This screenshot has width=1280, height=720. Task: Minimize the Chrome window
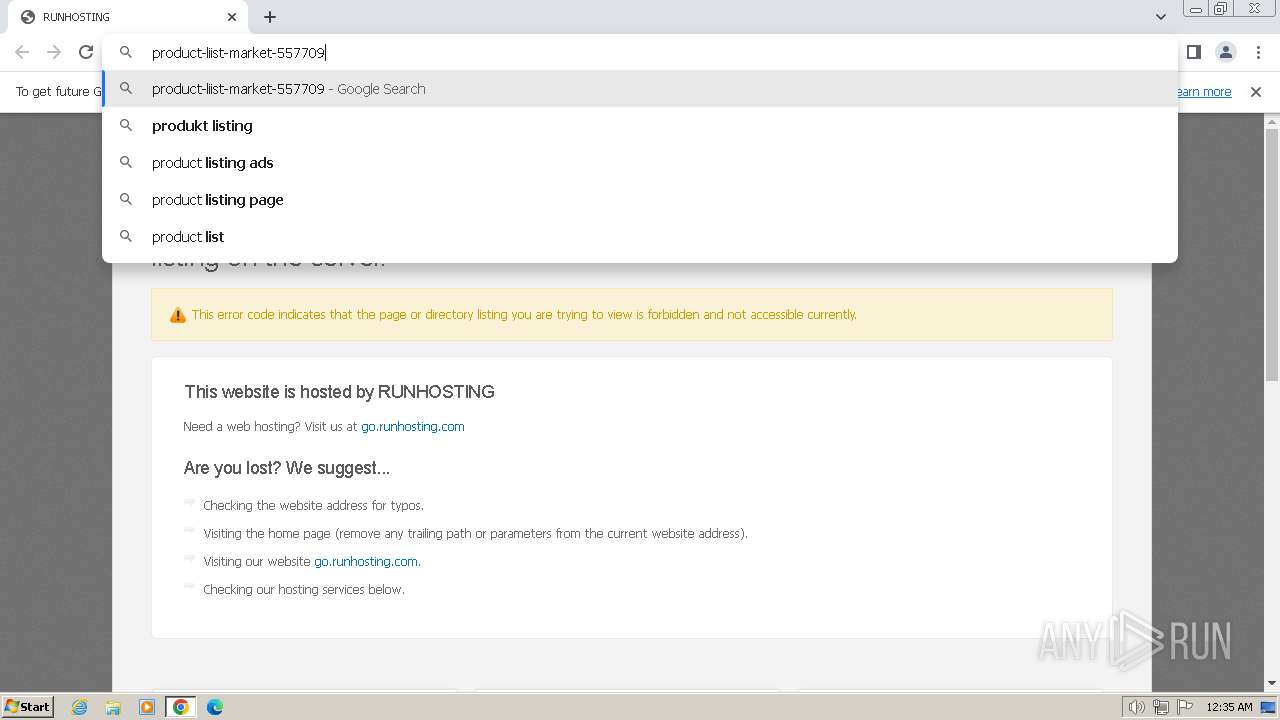click(x=1195, y=9)
